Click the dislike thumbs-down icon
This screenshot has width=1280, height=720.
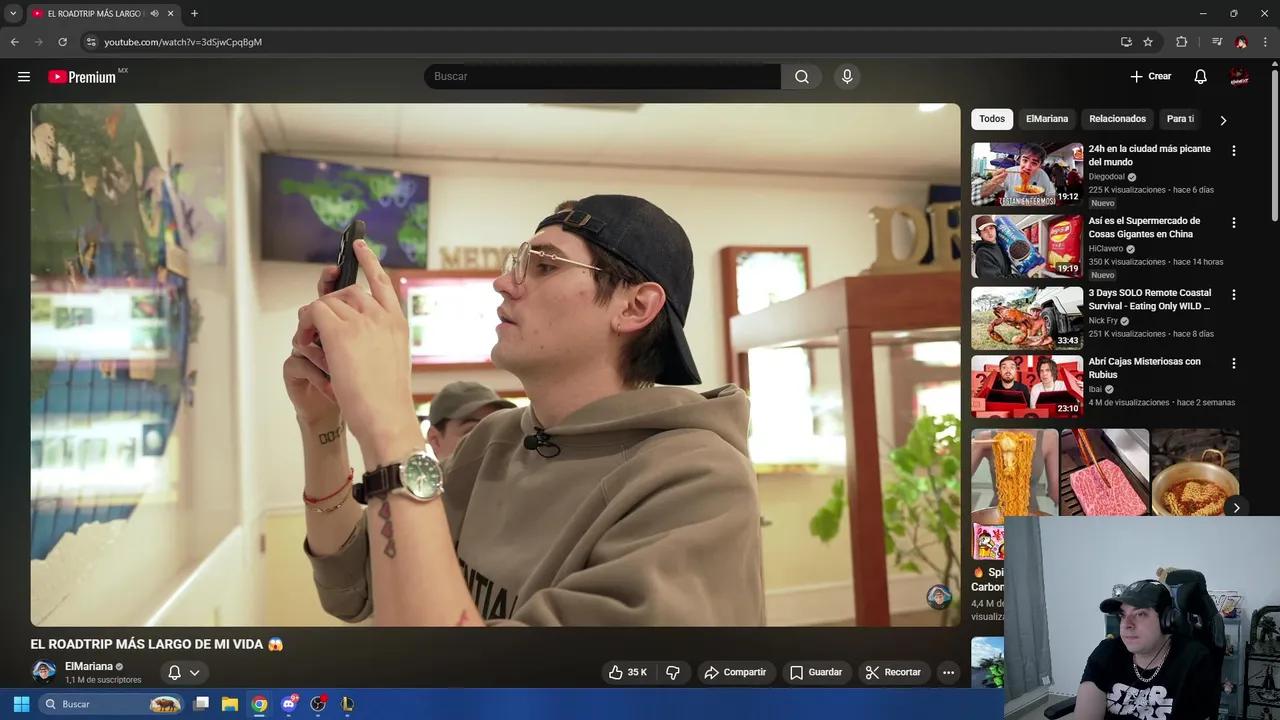[x=673, y=672]
